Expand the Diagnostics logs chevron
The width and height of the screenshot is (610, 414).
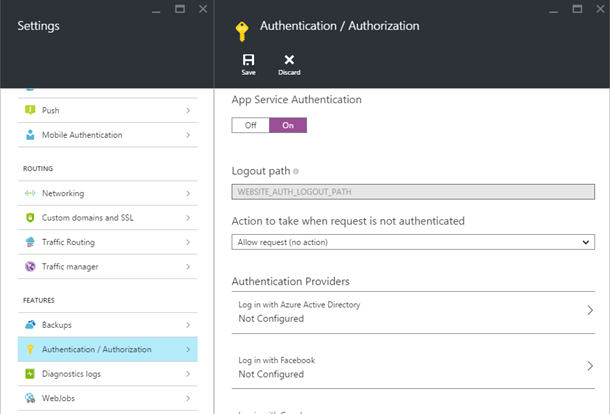tap(188, 374)
